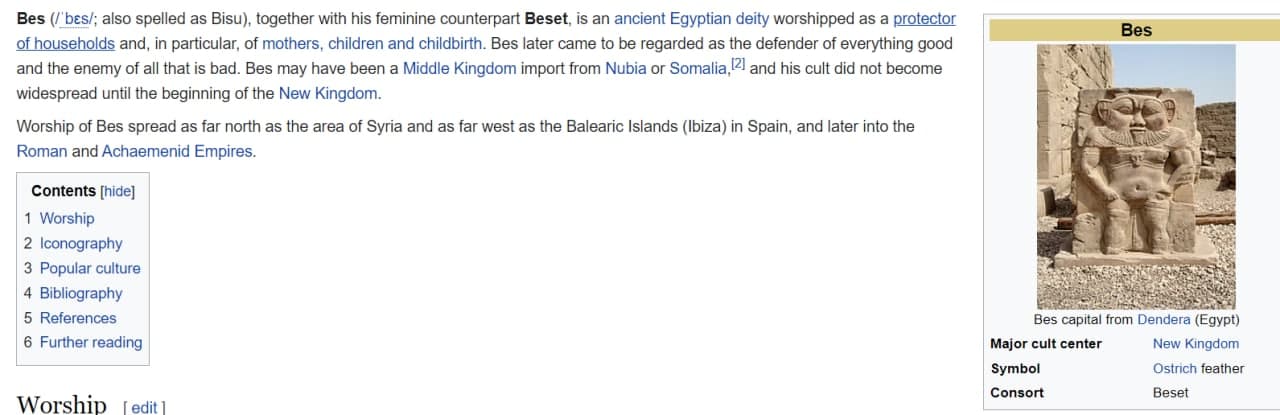Viewport: 1280px width, 415px height.
Task: Open the New Kingdom link in intro paragraph
Action: [328, 94]
